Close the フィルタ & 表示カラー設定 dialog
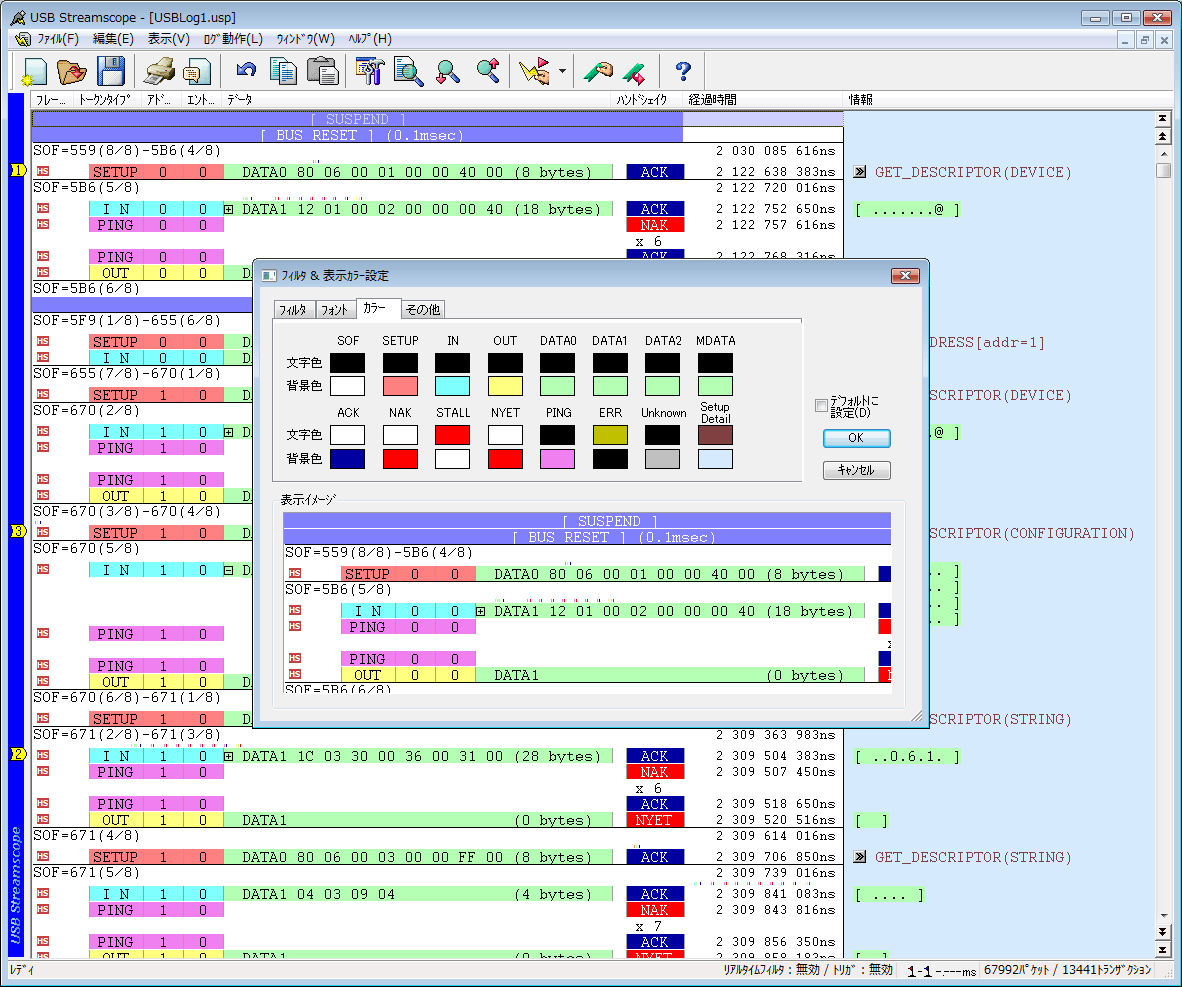 (x=905, y=275)
